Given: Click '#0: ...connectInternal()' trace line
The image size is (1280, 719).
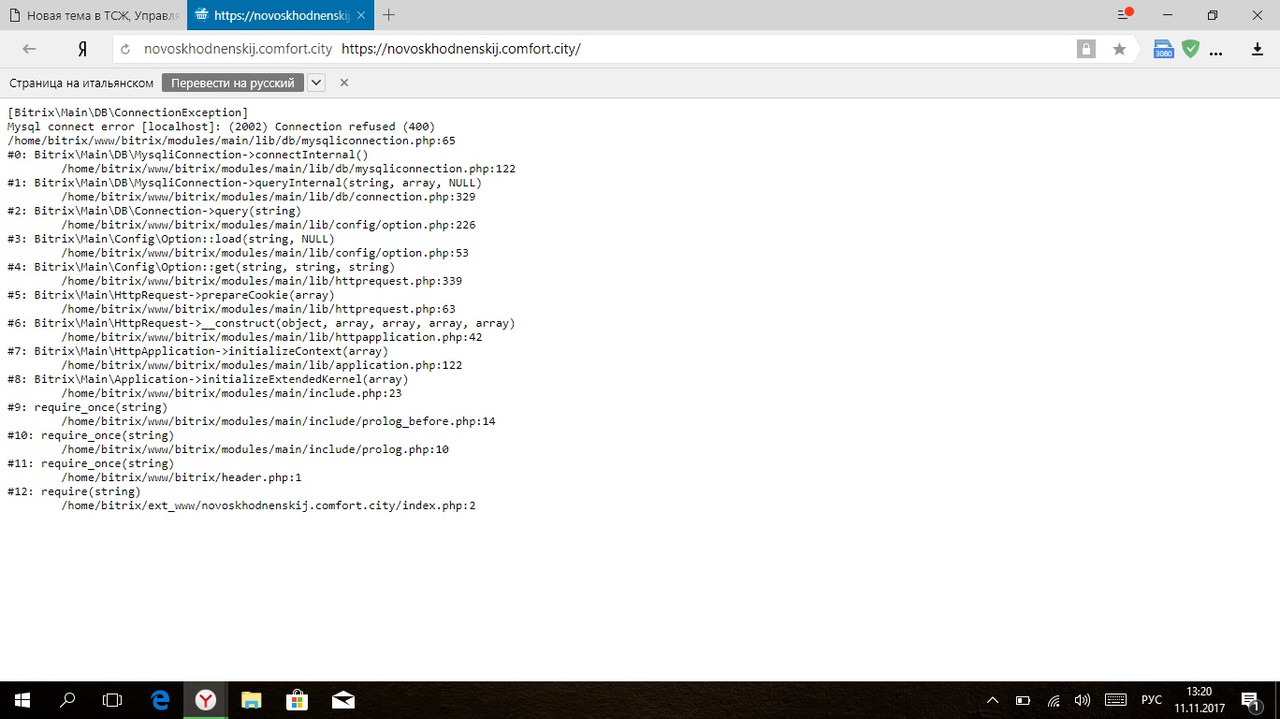Looking at the screenshot, I should 188,155.
